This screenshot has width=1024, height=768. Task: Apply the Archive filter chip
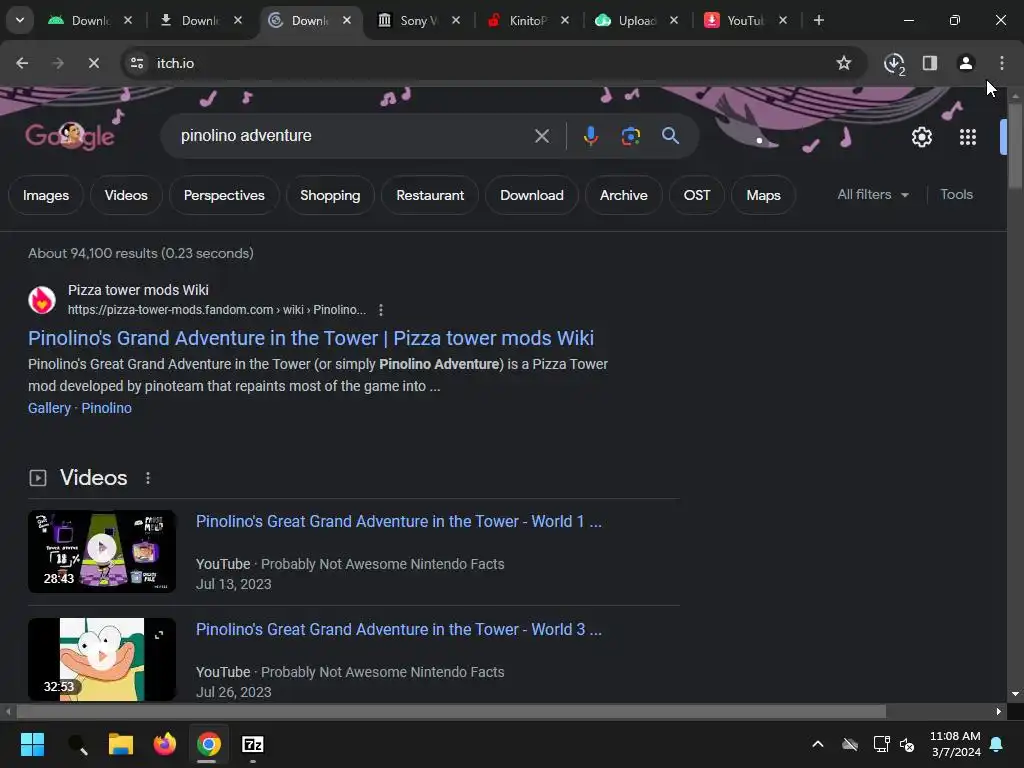pos(624,195)
